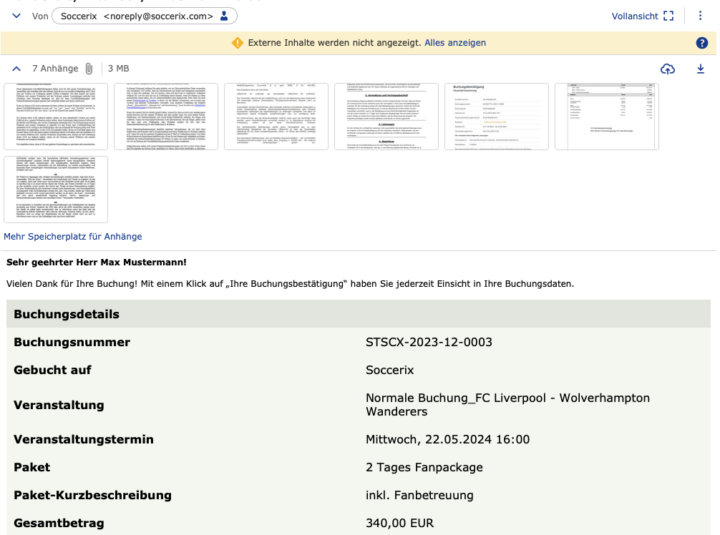Image resolution: width=720 pixels, height=535 pixels.
Task: Open the fourth attachment thumbnail with headings
Action: [387, 117]
